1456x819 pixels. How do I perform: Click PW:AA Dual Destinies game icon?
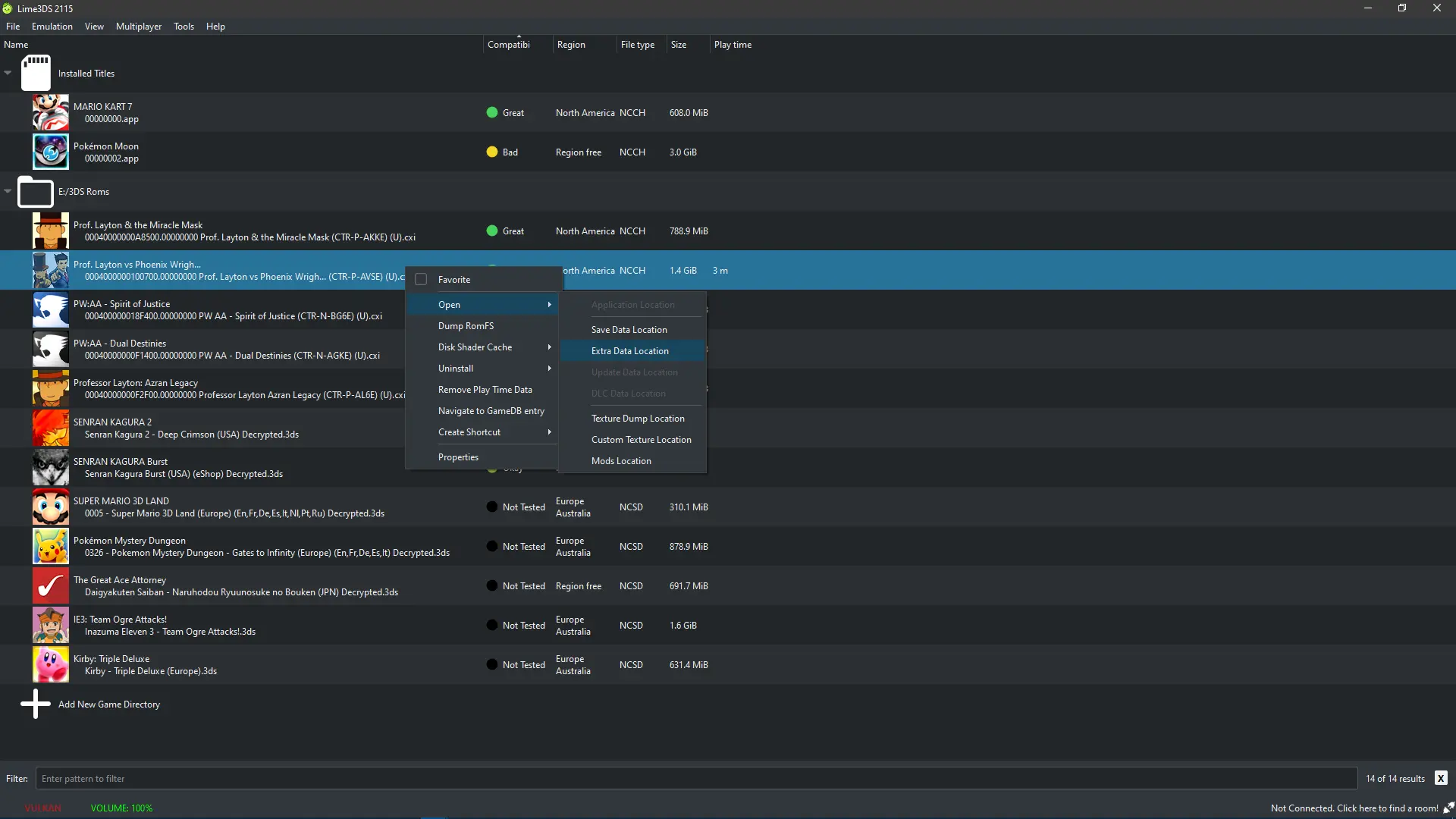pyautogui.click(x=51, y=349)
